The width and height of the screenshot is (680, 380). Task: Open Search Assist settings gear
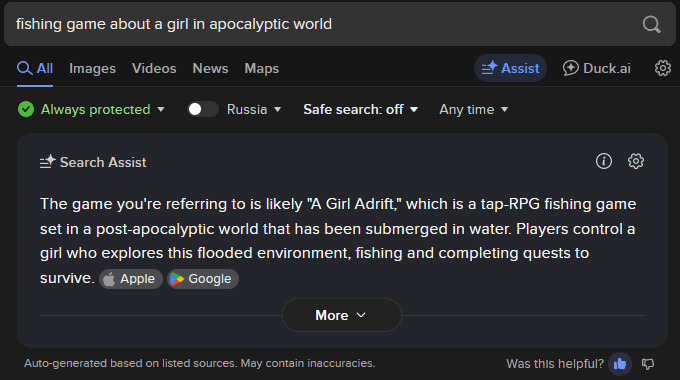(636, 161)
